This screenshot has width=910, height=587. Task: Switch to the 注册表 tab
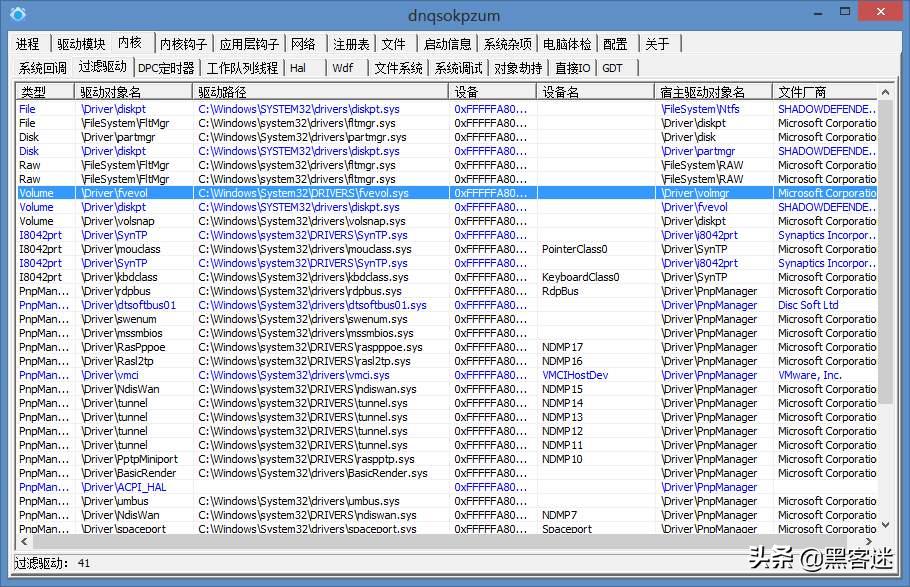pos(350,43)
